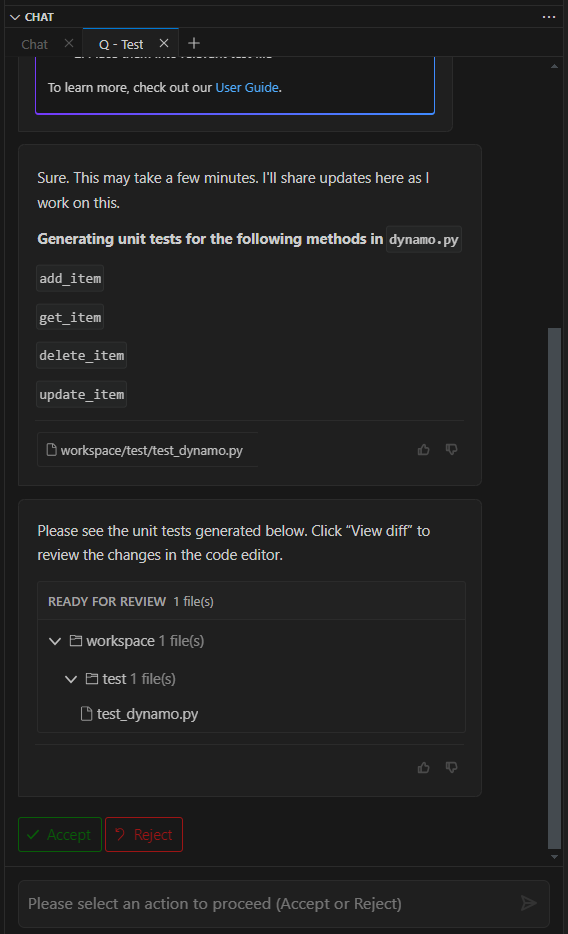568x934 pixels.
Task: Open the chat panel more actions menu
Action: (x=548, y=17)
